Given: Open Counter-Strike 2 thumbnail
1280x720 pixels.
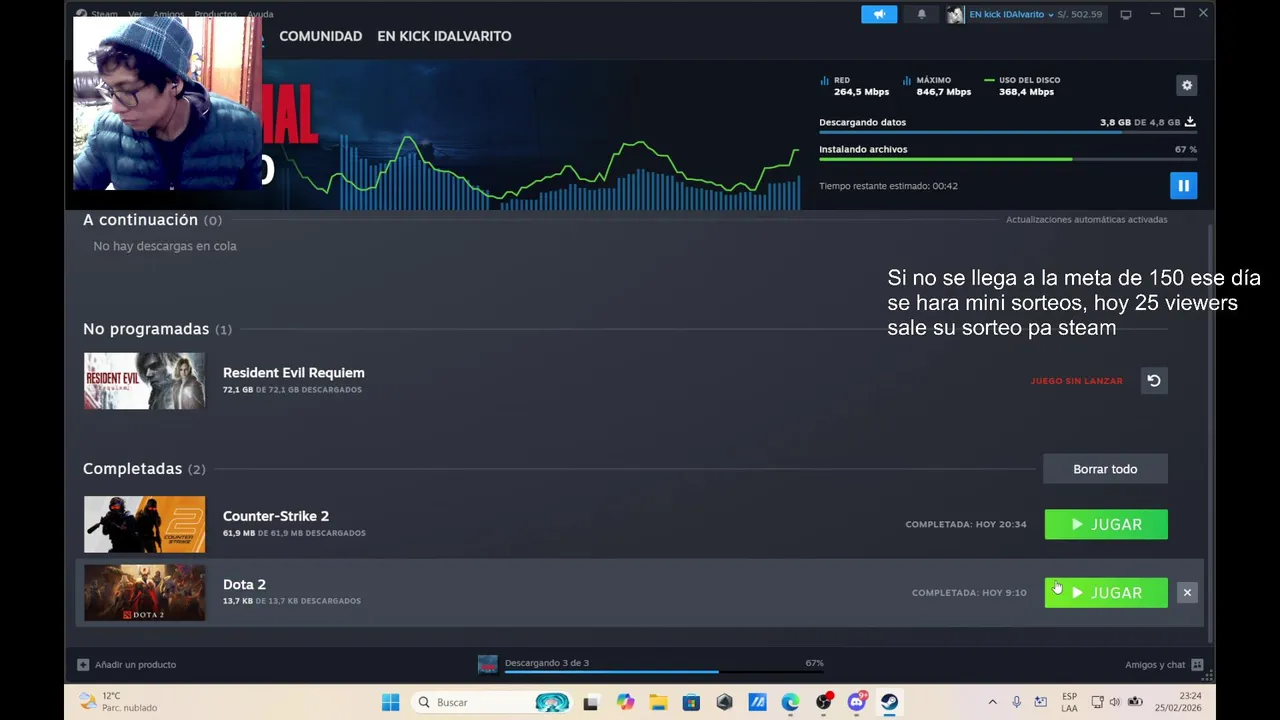Looking at the screenshot, I should coord(144,524).
